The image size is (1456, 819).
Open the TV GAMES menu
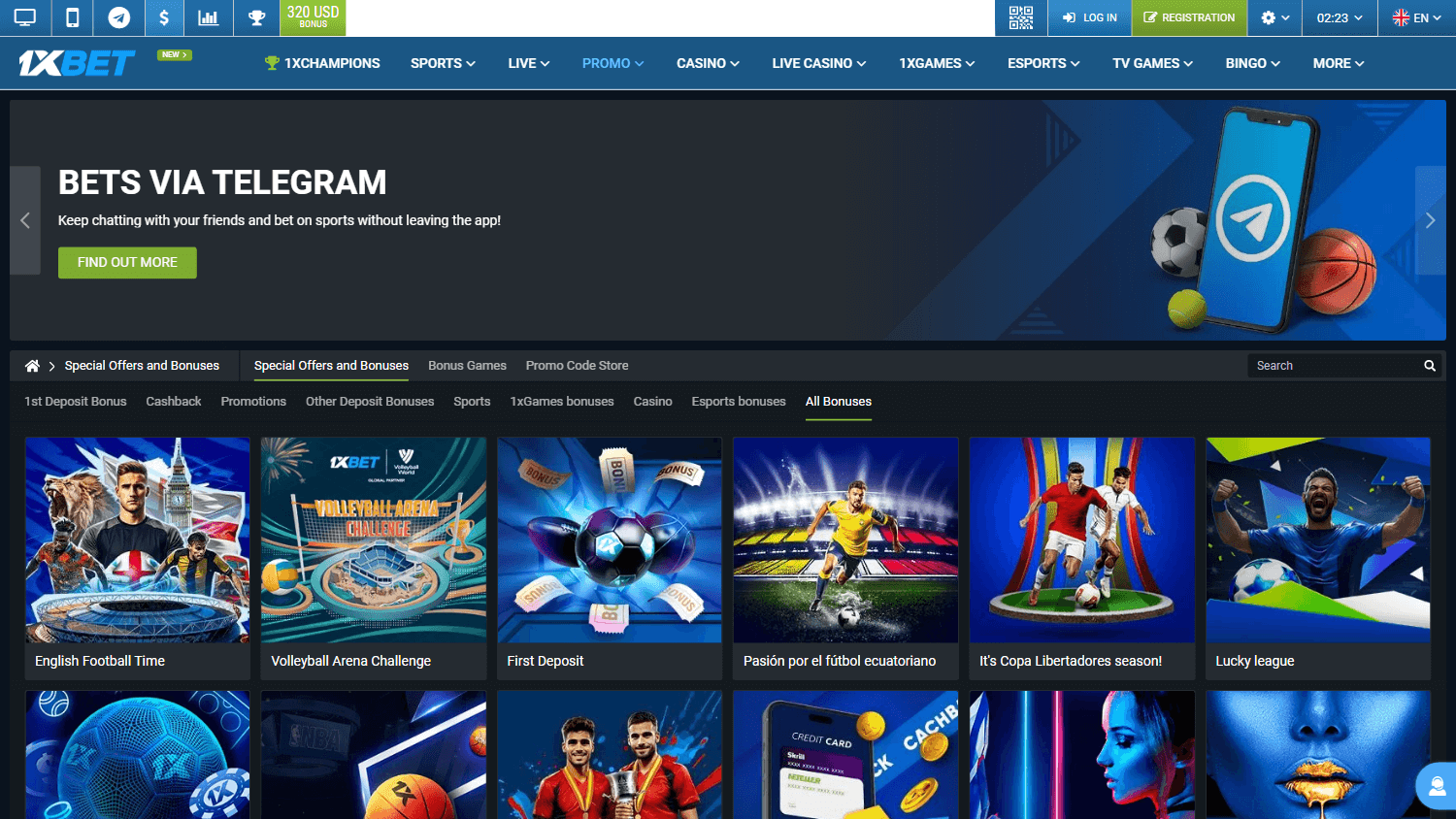pos(1153,63)
